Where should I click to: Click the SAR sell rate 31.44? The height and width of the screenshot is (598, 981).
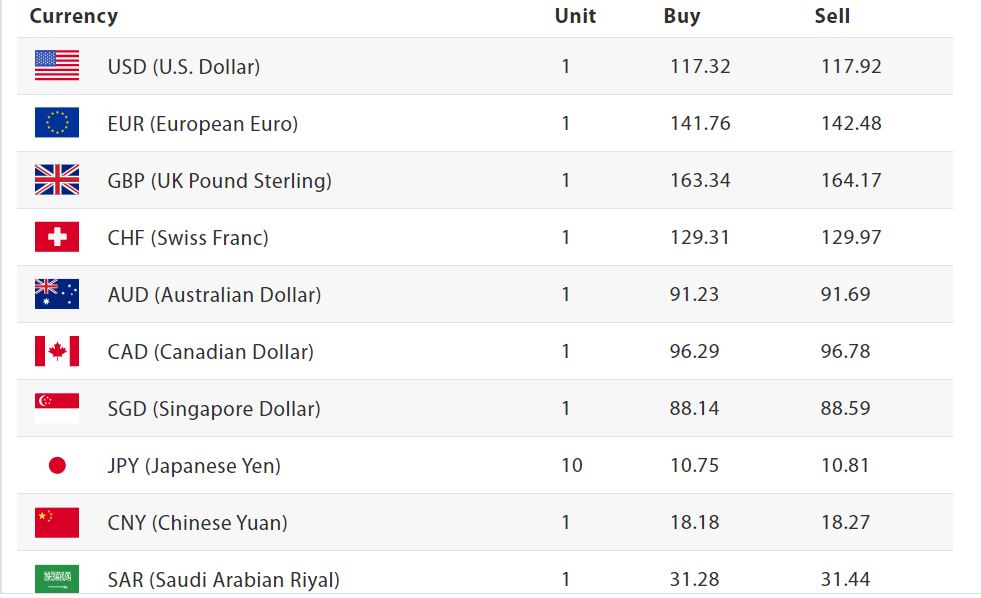(x=845, y=580)
